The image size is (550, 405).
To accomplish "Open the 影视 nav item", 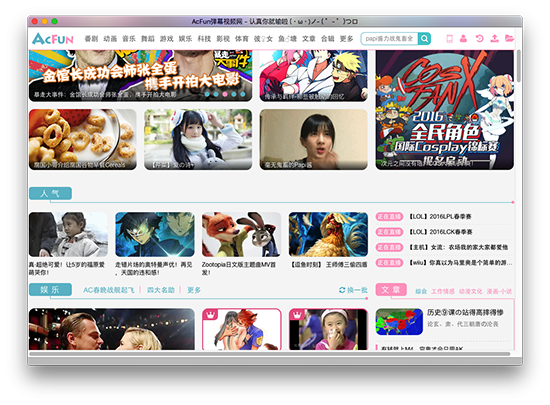I will tap(223, 39).
